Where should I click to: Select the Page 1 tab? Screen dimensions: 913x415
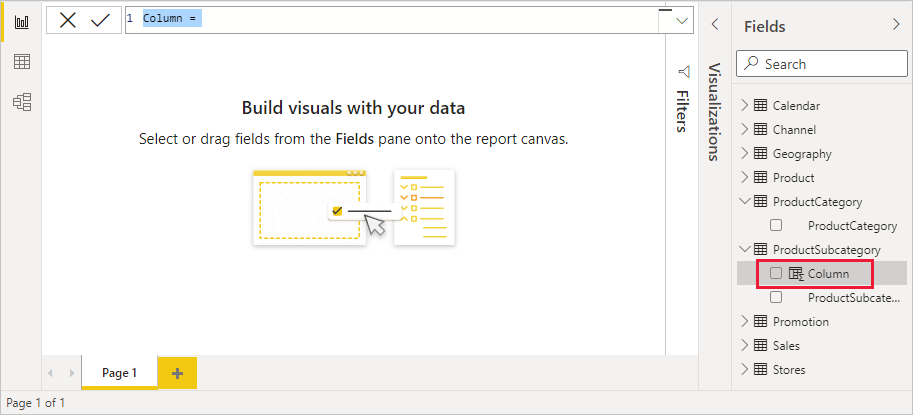click(117, 373)
